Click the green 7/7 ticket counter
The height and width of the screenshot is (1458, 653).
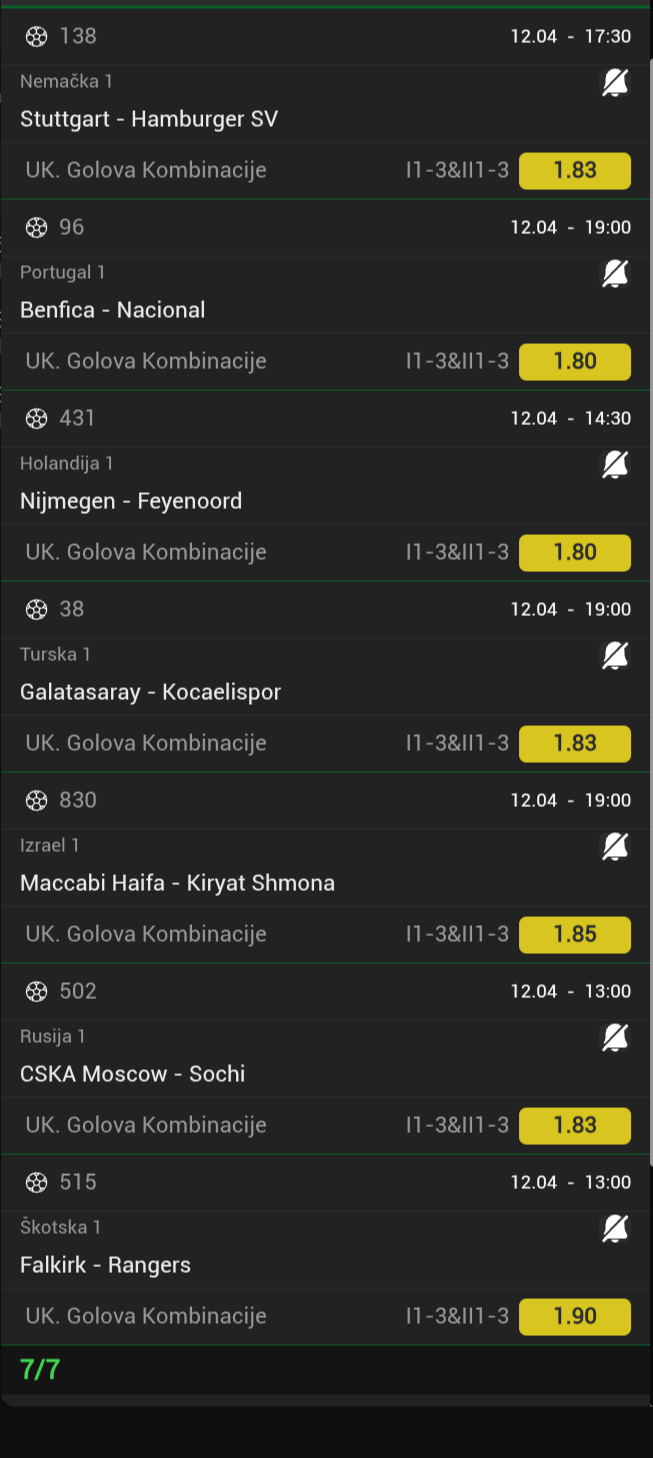pyautogui.click(x=40, y=1370)
